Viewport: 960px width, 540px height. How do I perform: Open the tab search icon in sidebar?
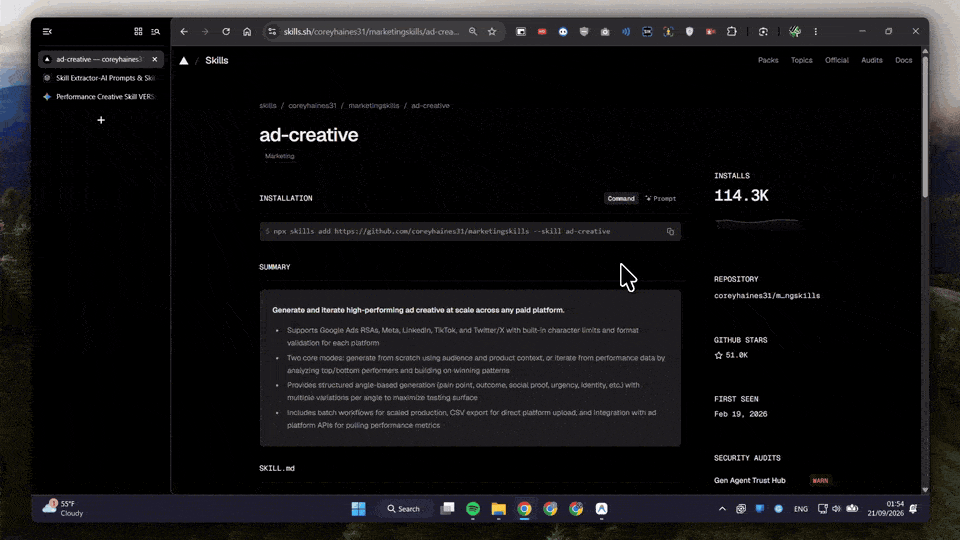coord(156,31)
